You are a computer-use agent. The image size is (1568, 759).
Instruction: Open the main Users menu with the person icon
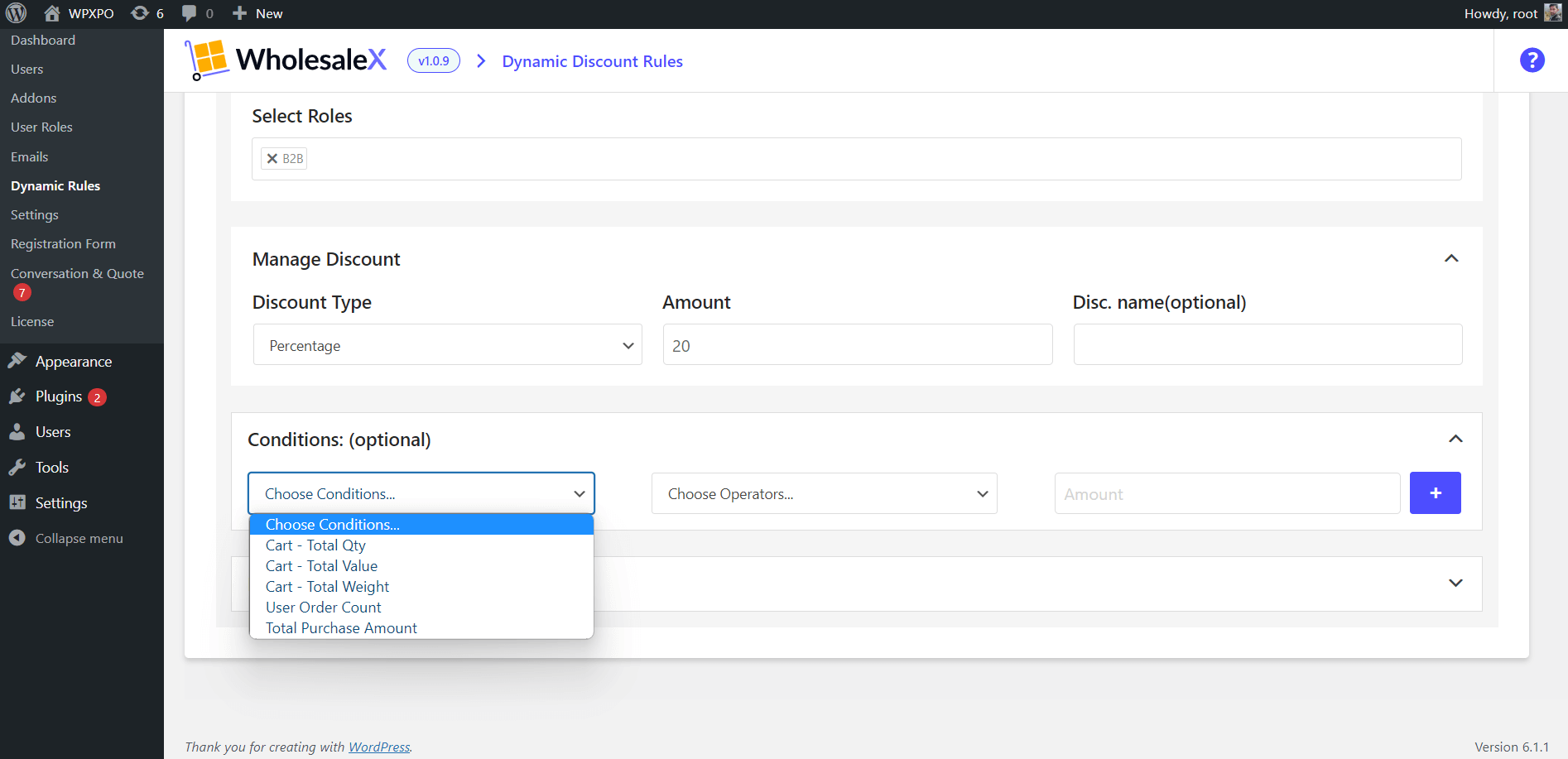(x=53, y=432)
